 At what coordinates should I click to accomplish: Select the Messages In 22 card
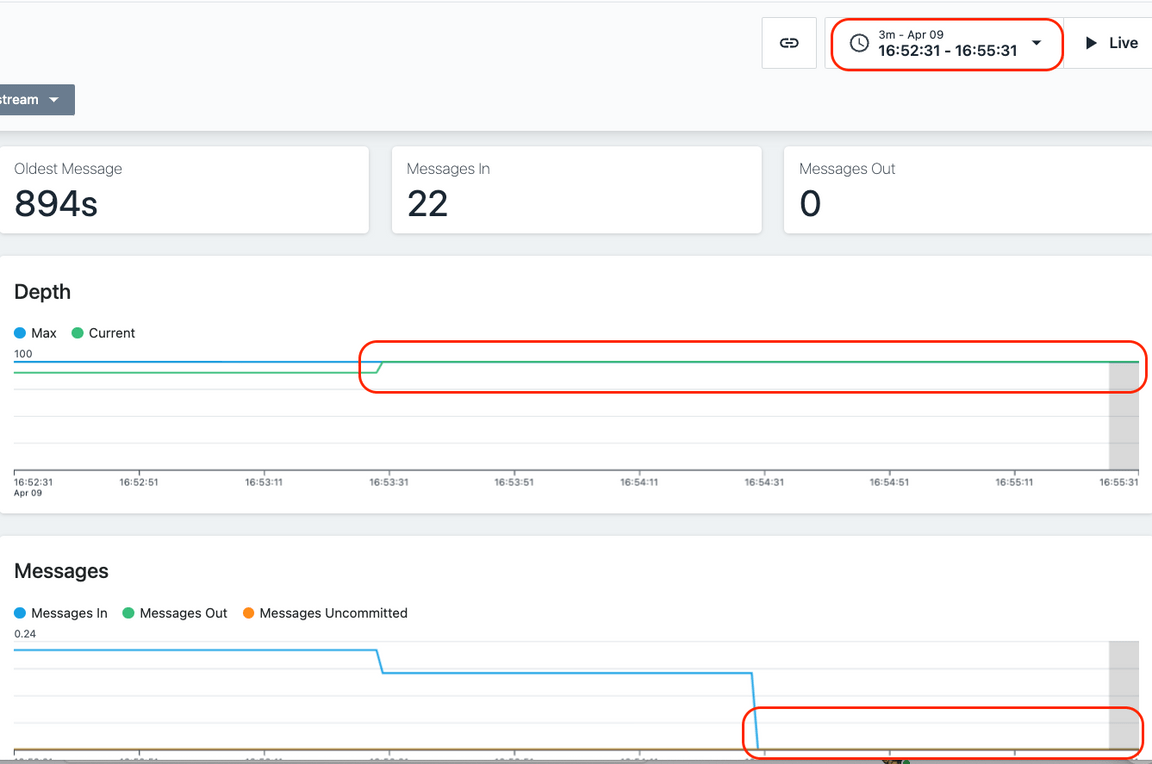[x=577, y=190]
